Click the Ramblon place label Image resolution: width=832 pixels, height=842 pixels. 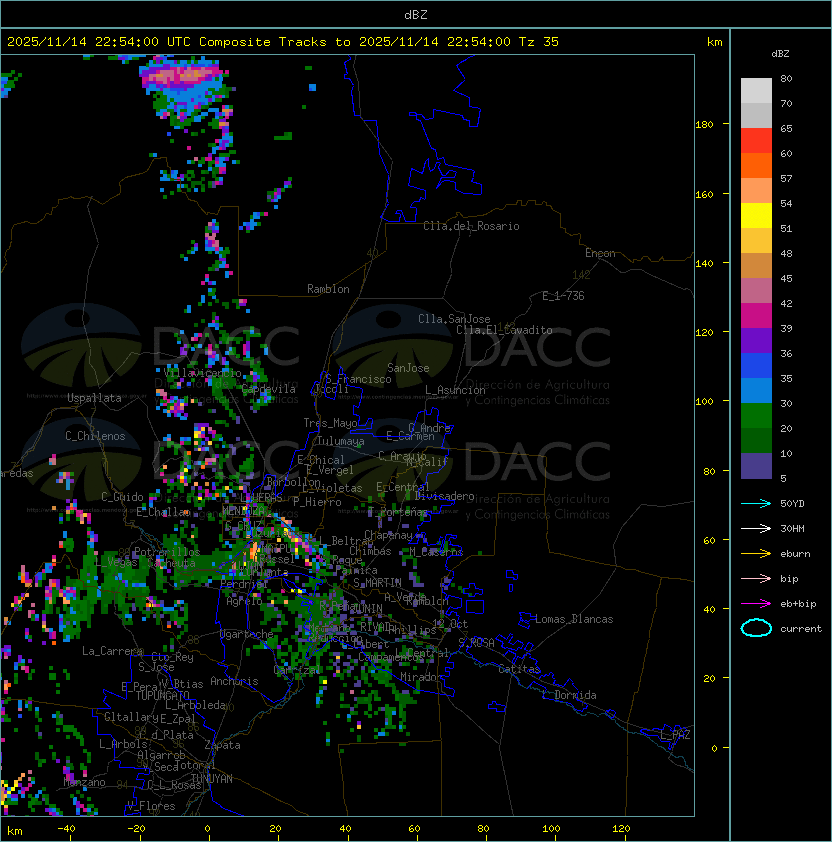click(x=328, y=289)
